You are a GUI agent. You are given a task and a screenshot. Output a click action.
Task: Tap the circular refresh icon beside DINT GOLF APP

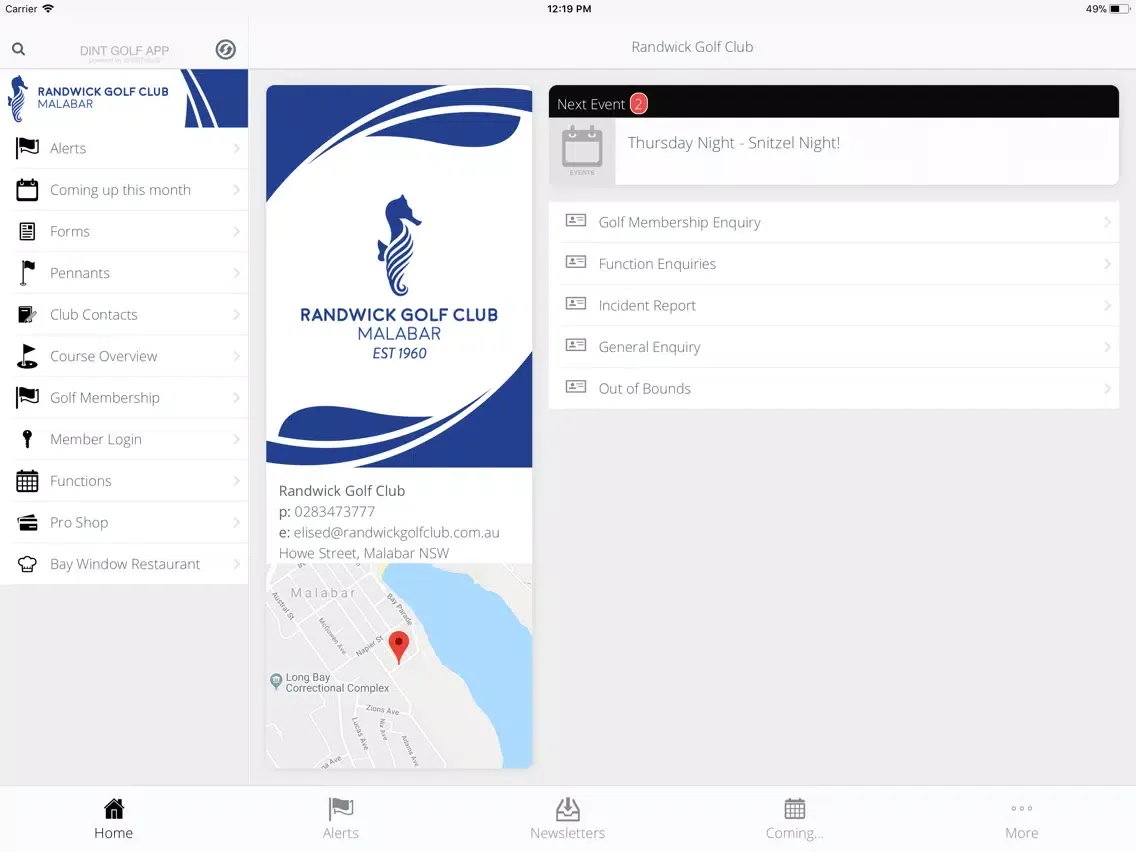225,49
